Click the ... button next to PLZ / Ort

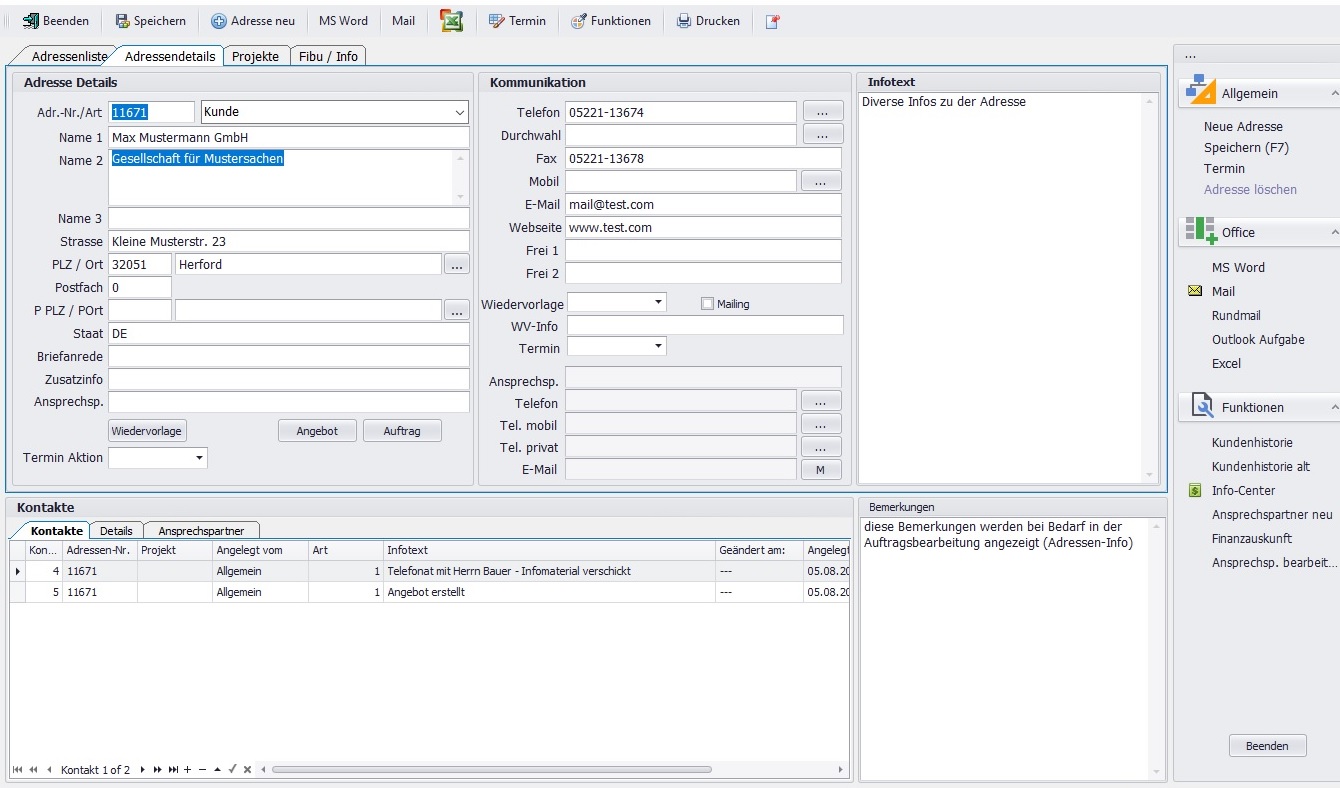point(456,264)
